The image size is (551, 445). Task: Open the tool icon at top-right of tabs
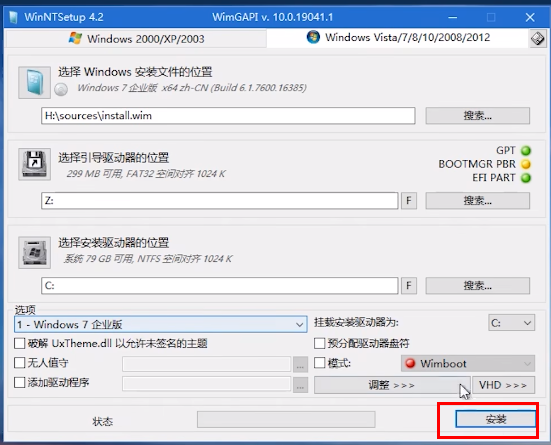pos(538,38)
